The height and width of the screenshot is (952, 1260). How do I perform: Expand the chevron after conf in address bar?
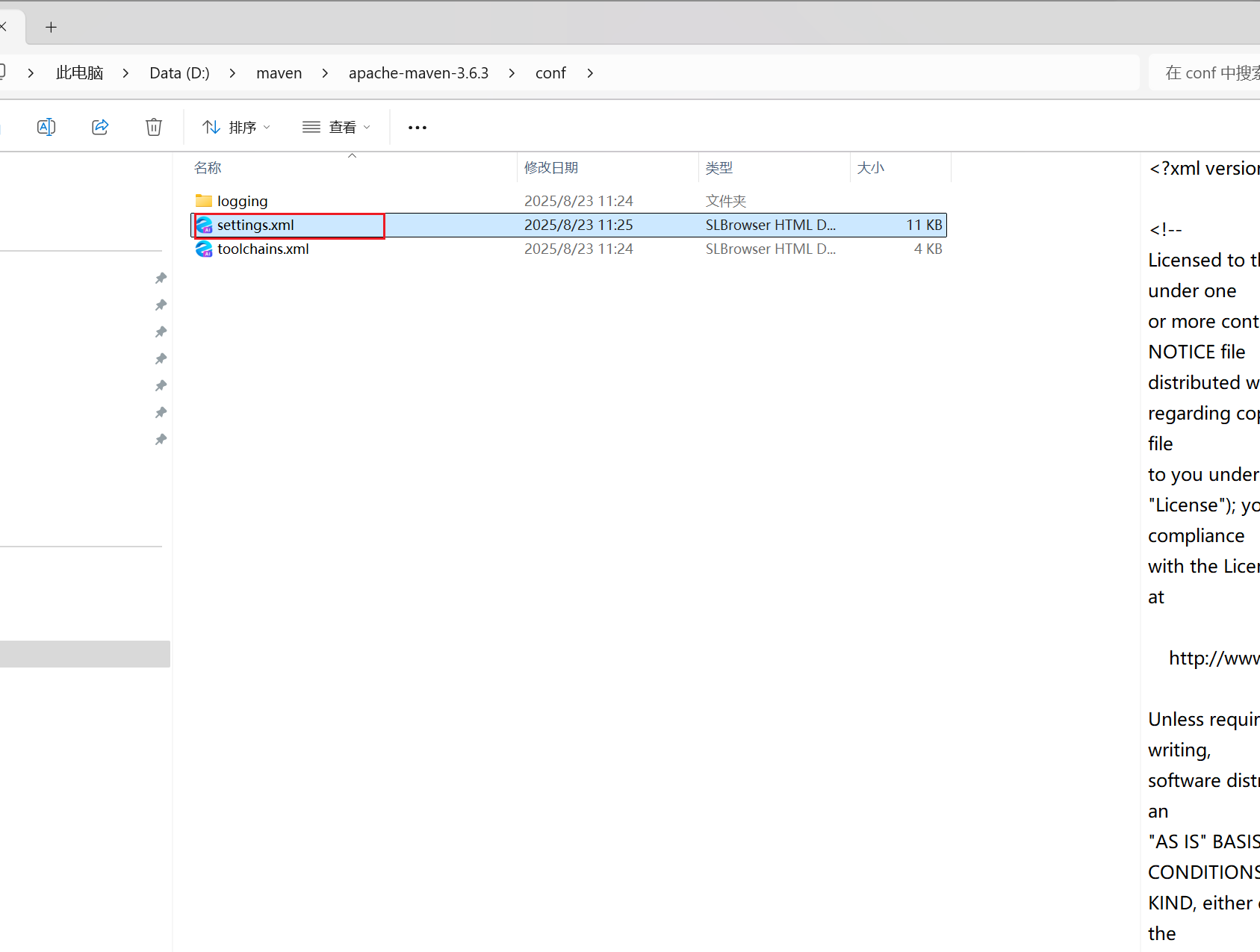pyautogui.click(x=590, y=73)
